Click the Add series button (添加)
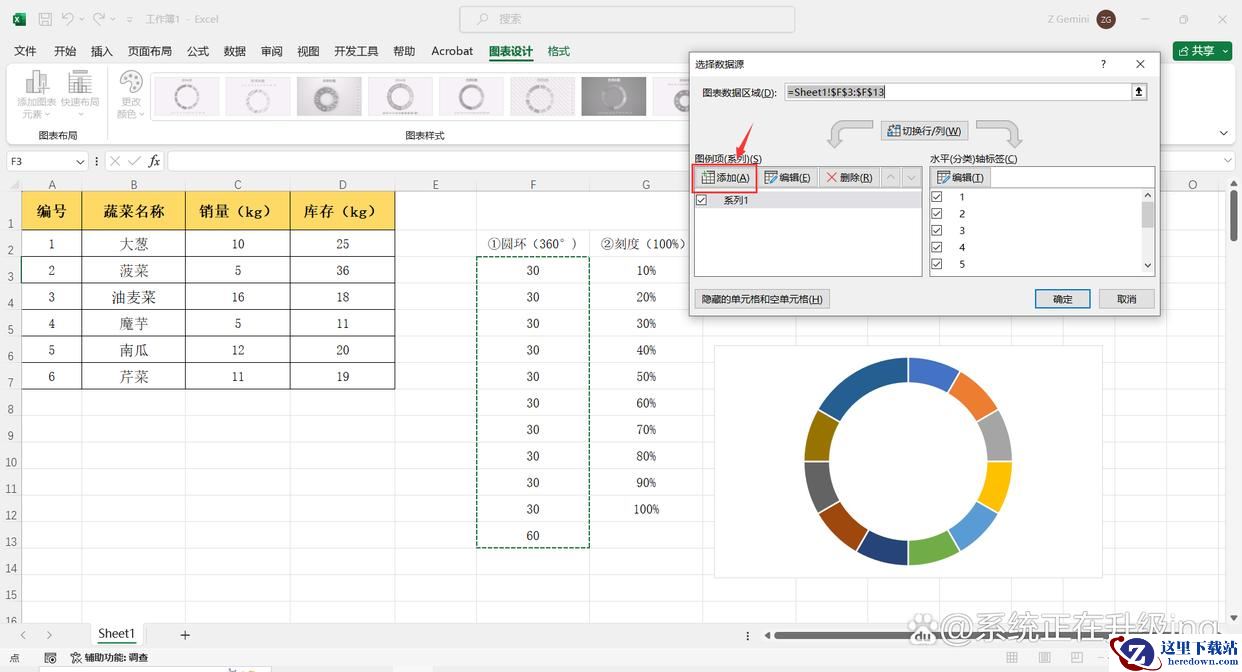This screenshot has width=1242, height=672. tap(725, 177)
